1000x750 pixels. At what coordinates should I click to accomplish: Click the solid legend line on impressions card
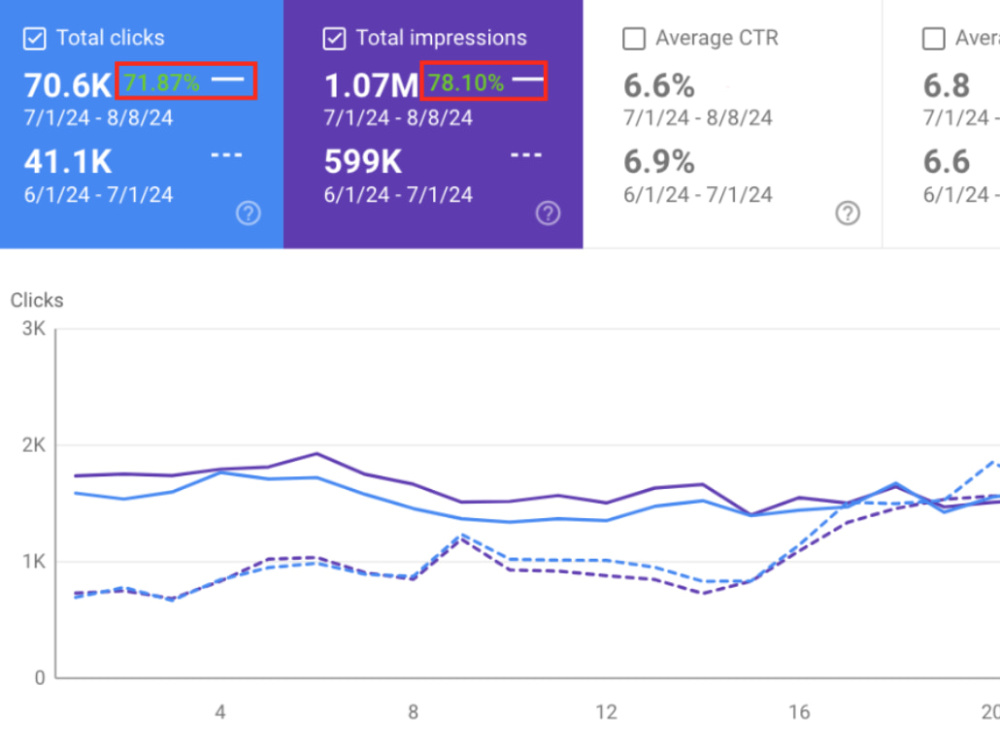point(528,80)
